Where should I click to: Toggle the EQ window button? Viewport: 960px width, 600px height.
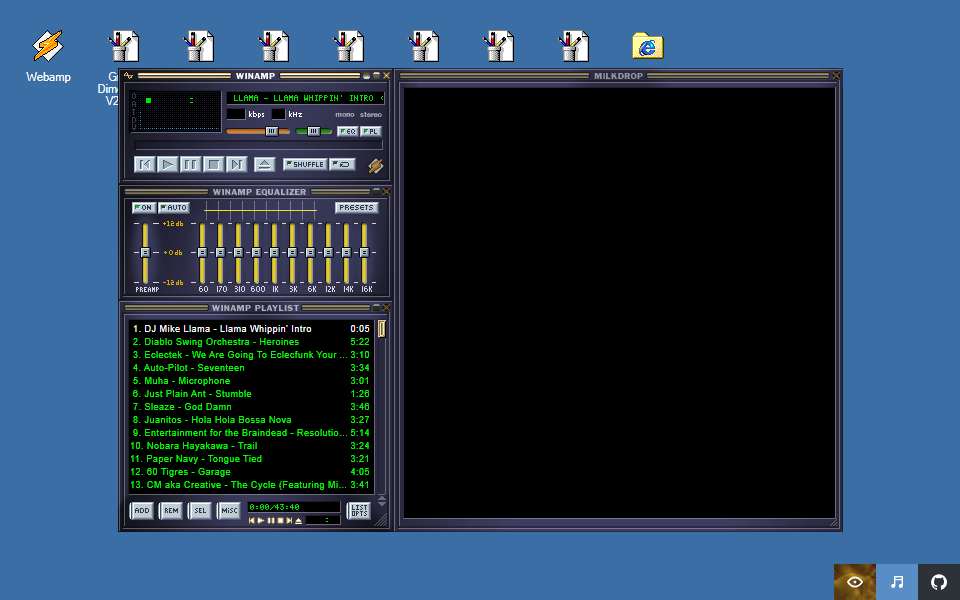(x=347, y=132)
